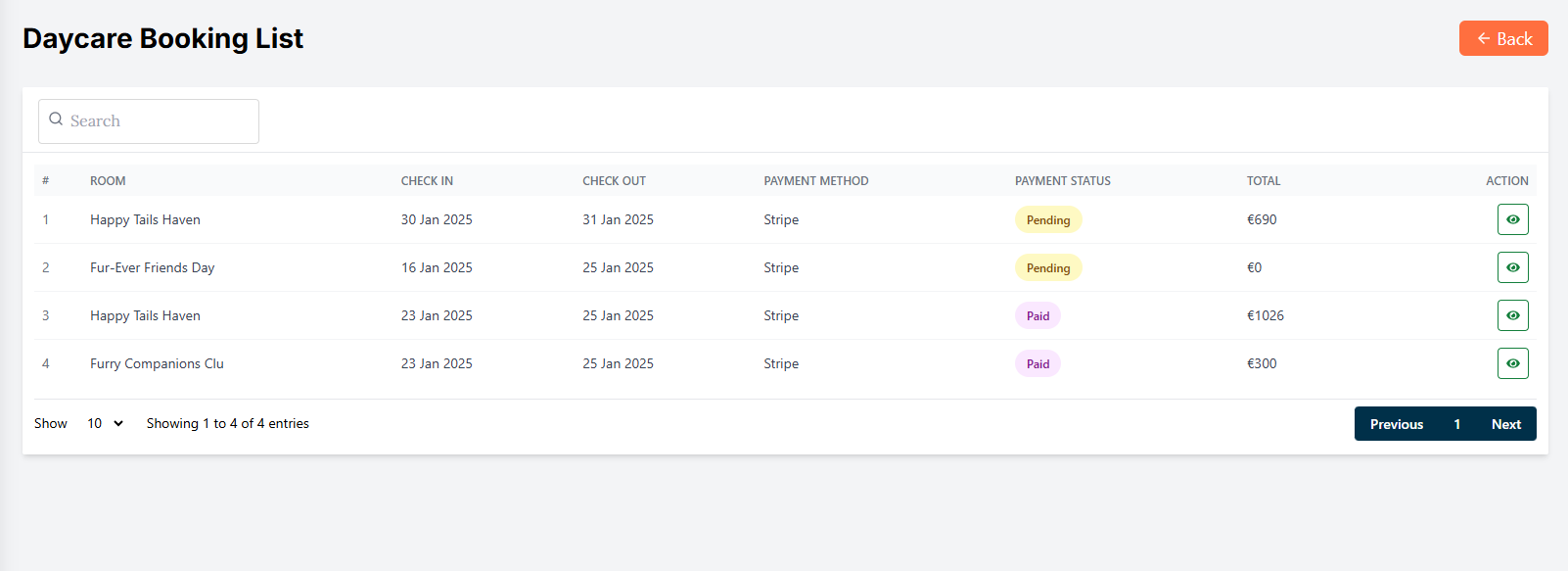Screen dimensions: 1568x571
Task: Sort by the Payment Status column
Action: [1062, 181]
